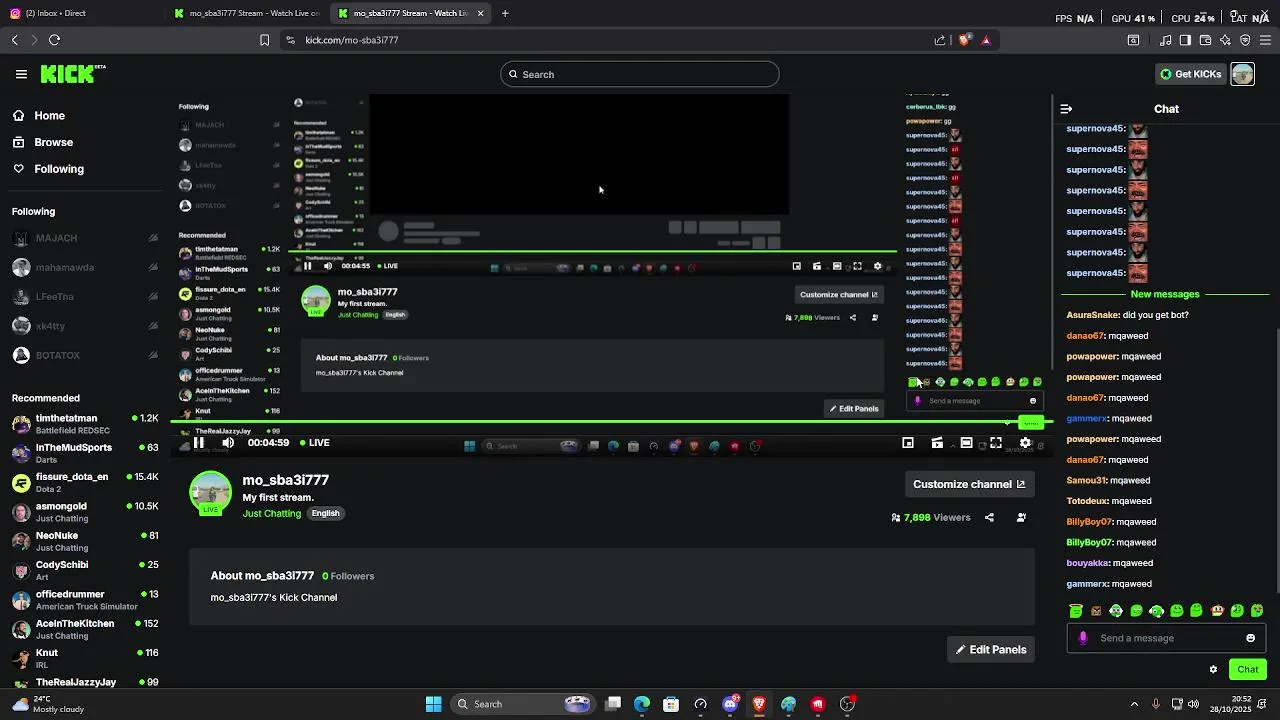
Task: Go to Following in sidebar
Action: point(58,169)
